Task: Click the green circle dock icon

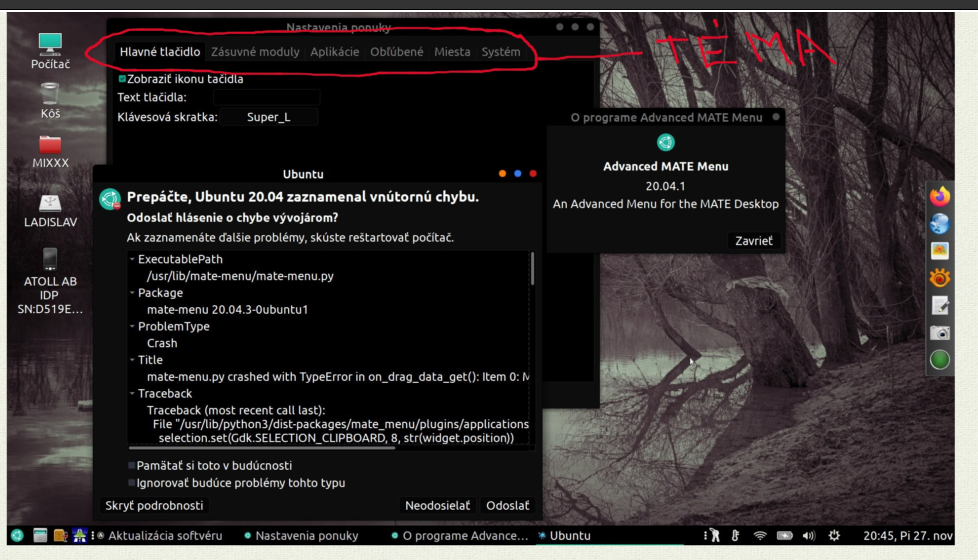Action: coord(939,360)
